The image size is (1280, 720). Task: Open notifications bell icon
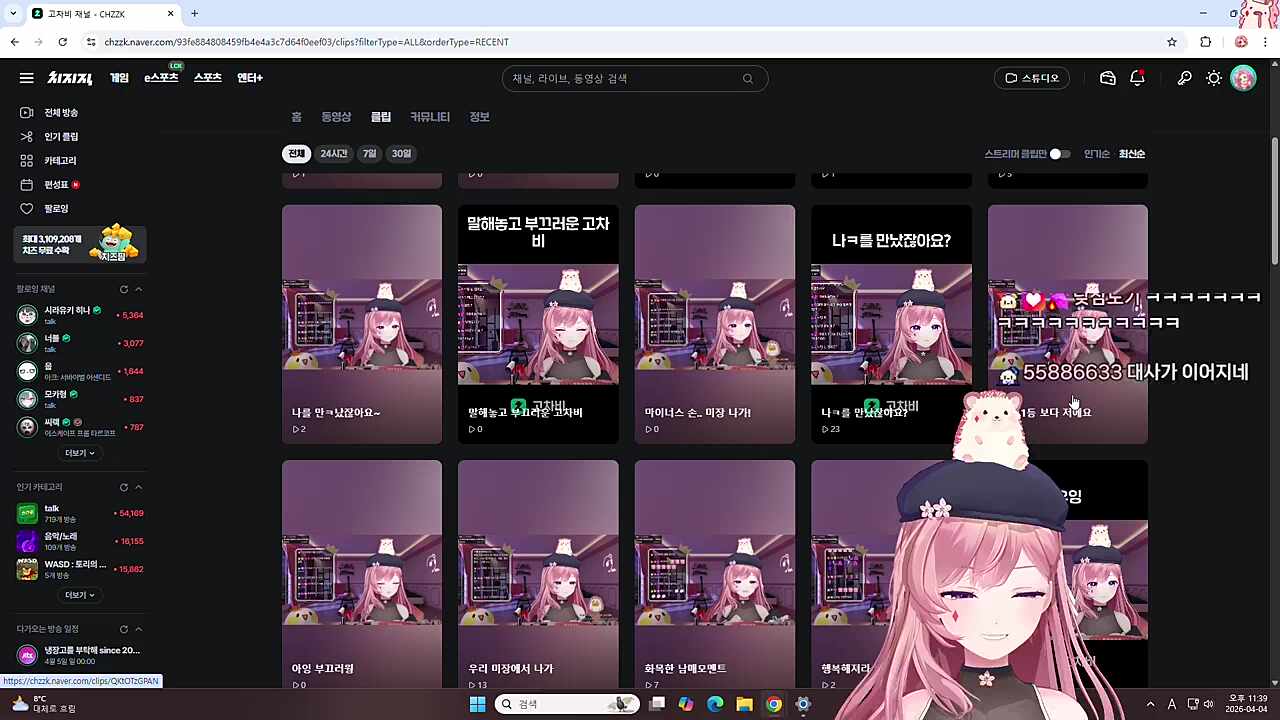click(1137, 78)
